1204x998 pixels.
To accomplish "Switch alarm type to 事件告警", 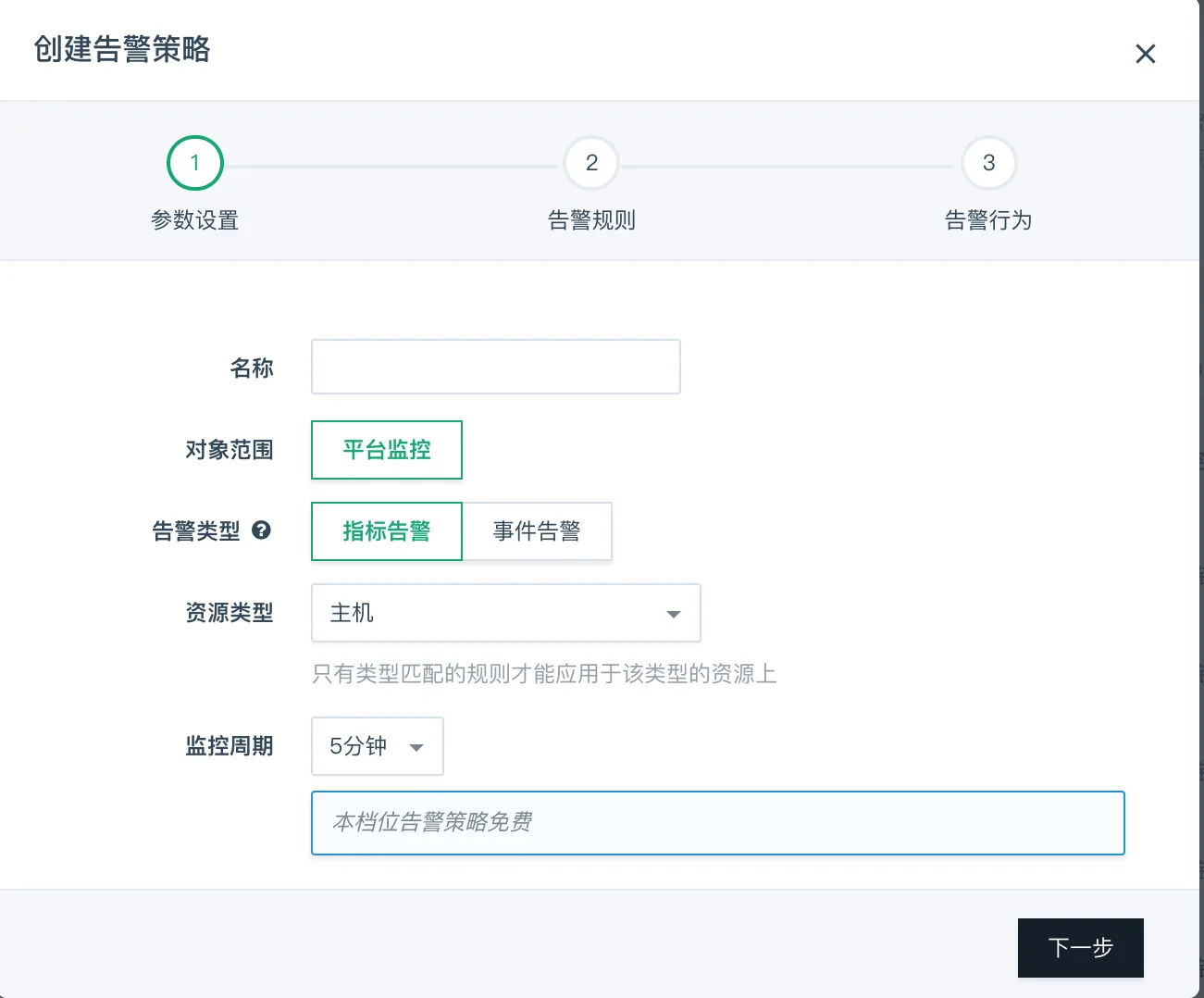I will (x=537, y=531).
